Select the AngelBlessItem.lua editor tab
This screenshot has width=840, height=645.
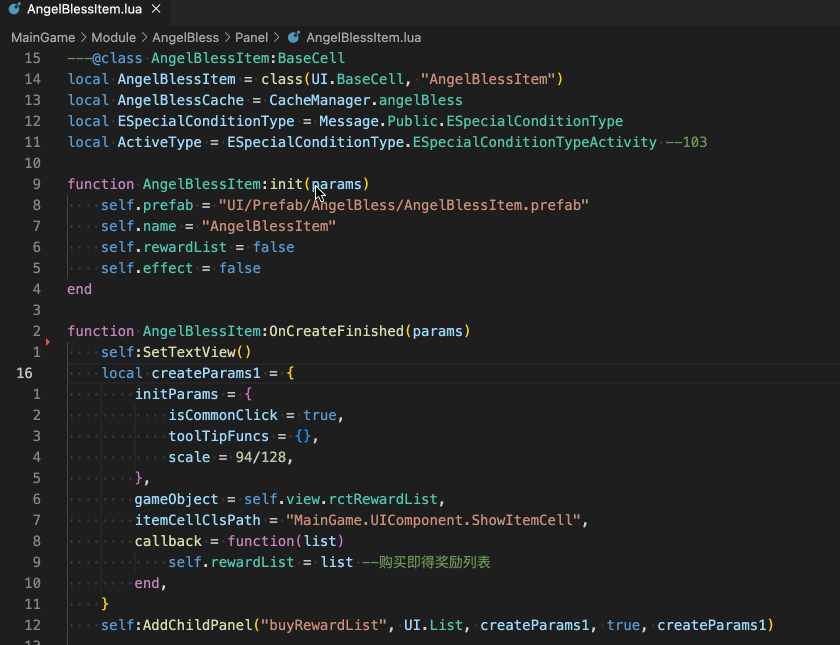tap(85, 10)
